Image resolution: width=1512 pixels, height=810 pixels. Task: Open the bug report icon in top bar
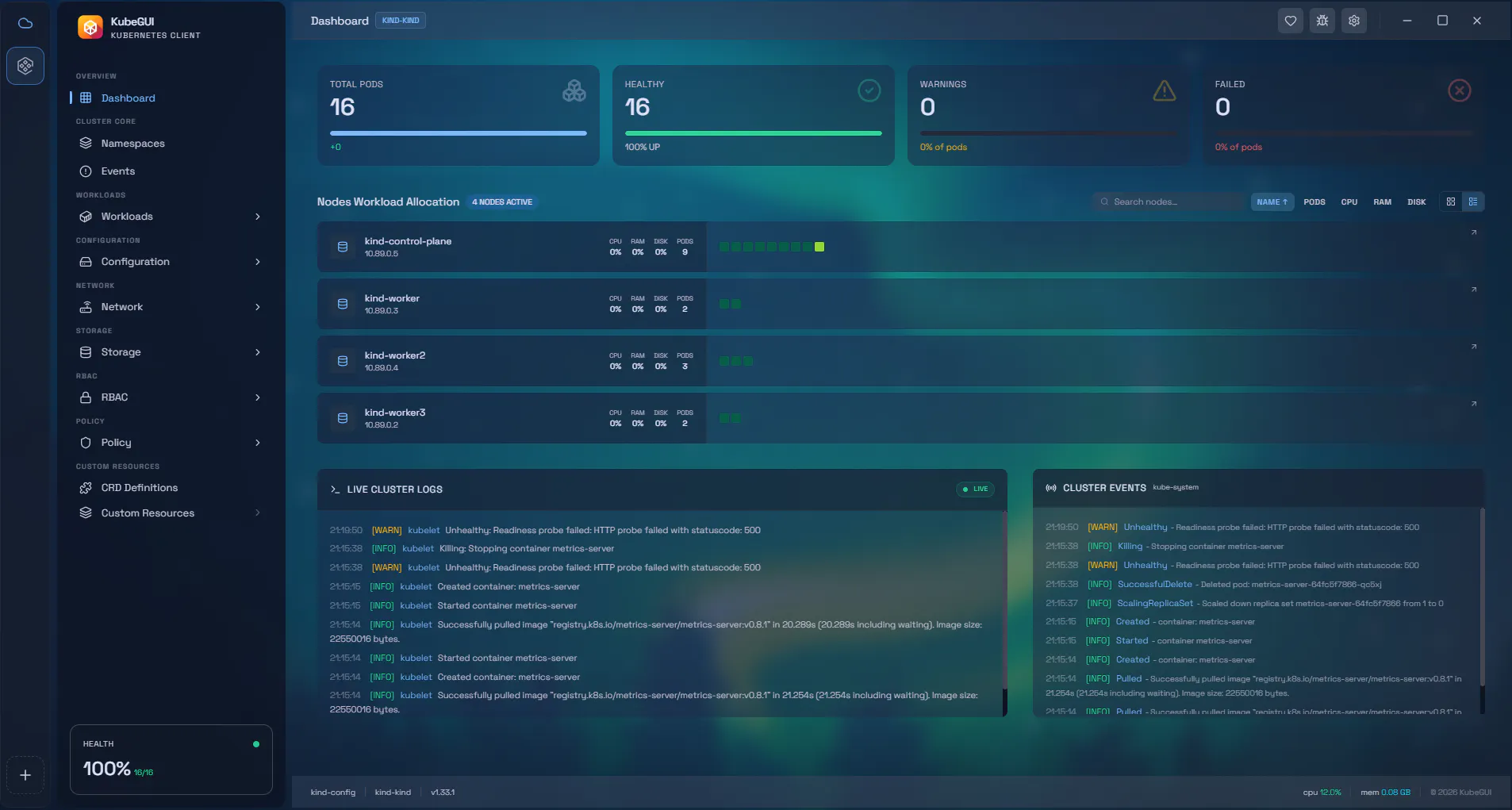pyautogui.click(x=1322, y=21)
